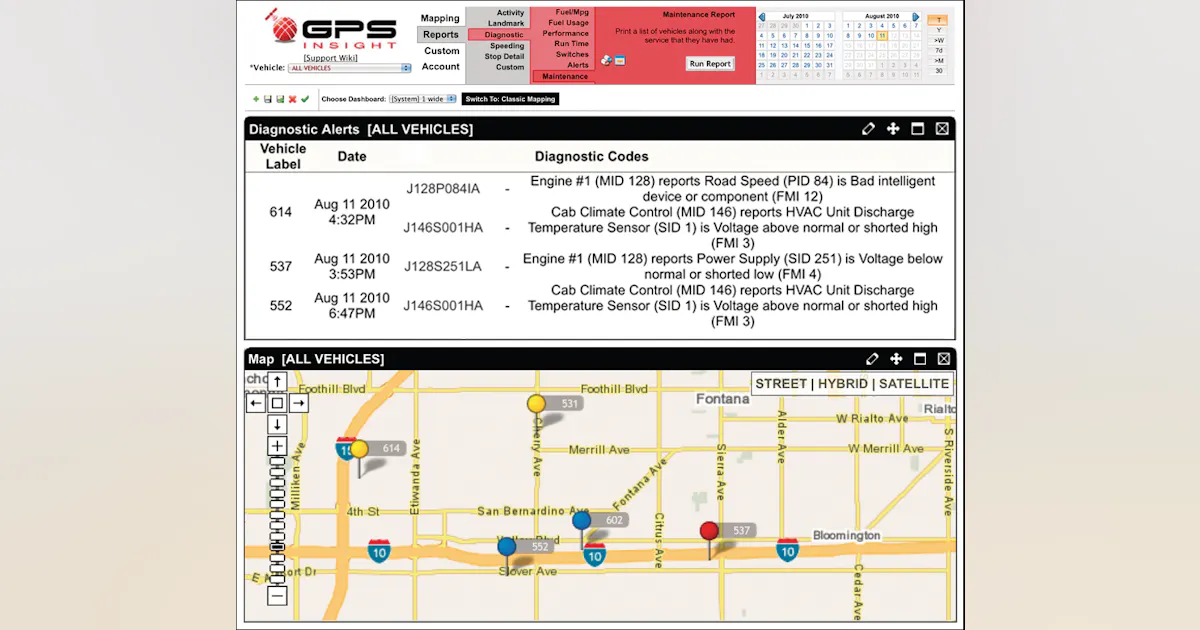Choose the Run Time diagnostic report
The width and height of the screenshot is (1200, 630).
(x=571, y=44)
